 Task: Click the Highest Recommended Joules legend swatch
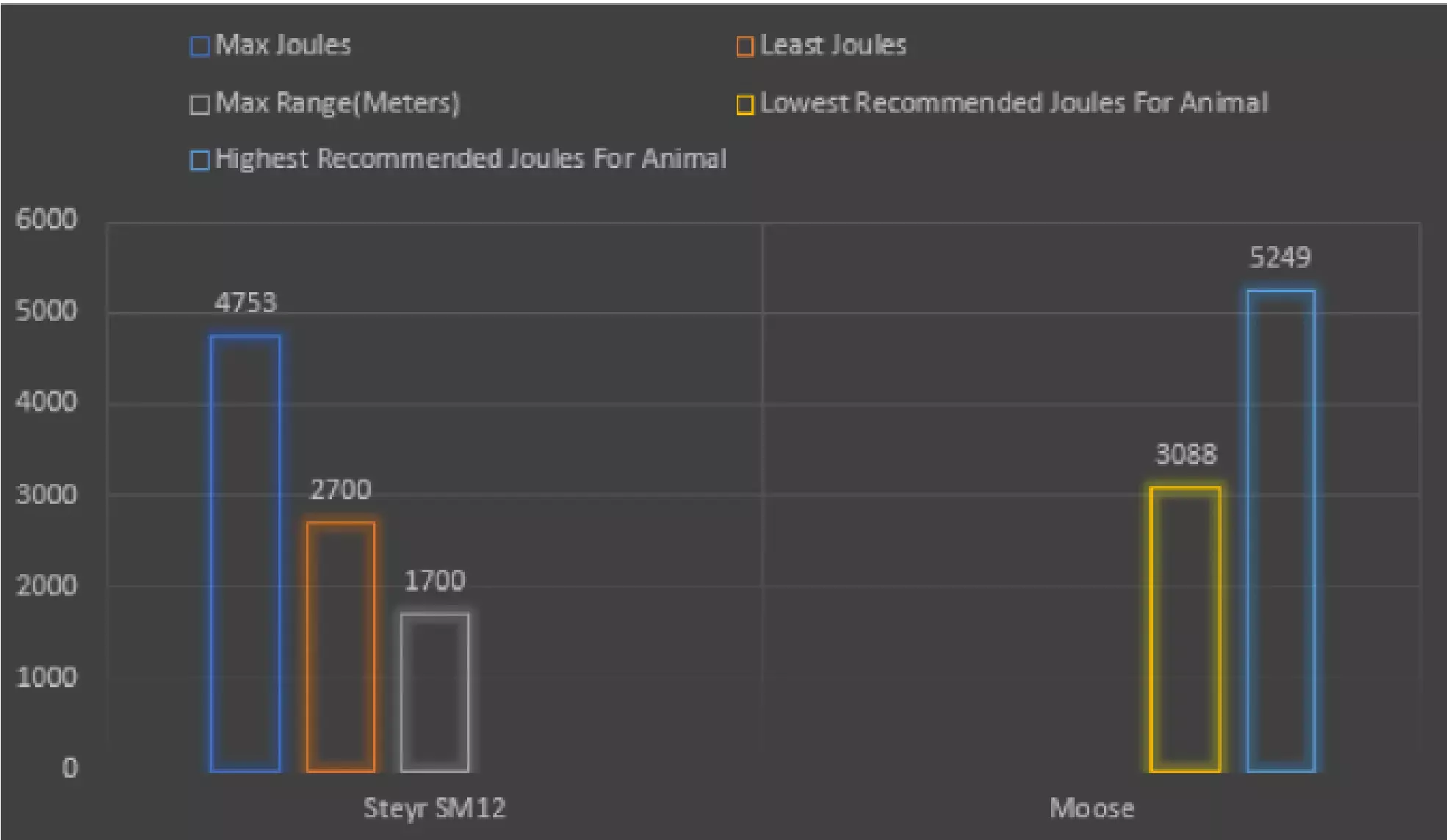(199, 160)
